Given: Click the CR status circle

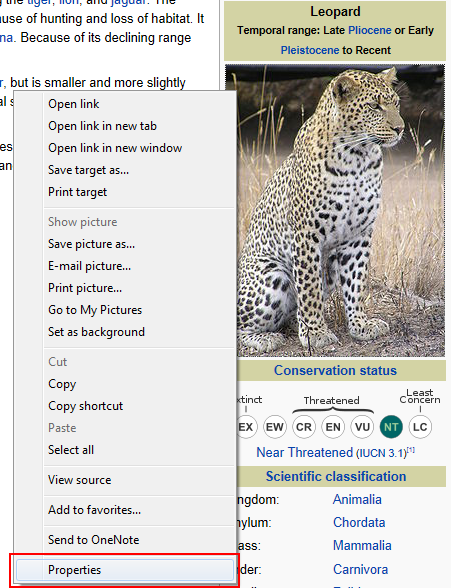Looking at the screenshot, I should [304, 427].
